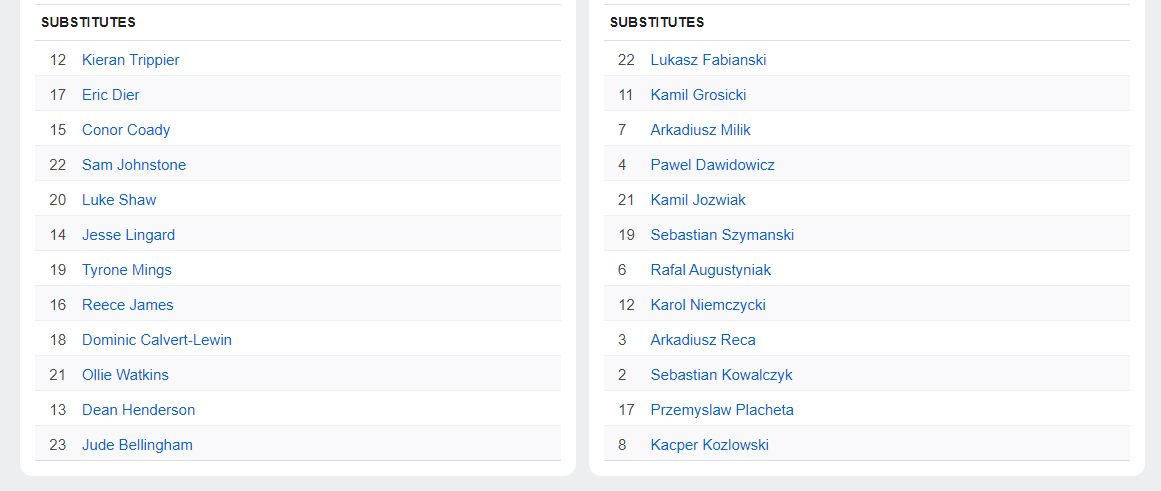The width and height of the screenshot is (1161, 491).
Task: Click the Przemyslaw Placheta link
Action: pyautogui.click(x=722, y=410)
